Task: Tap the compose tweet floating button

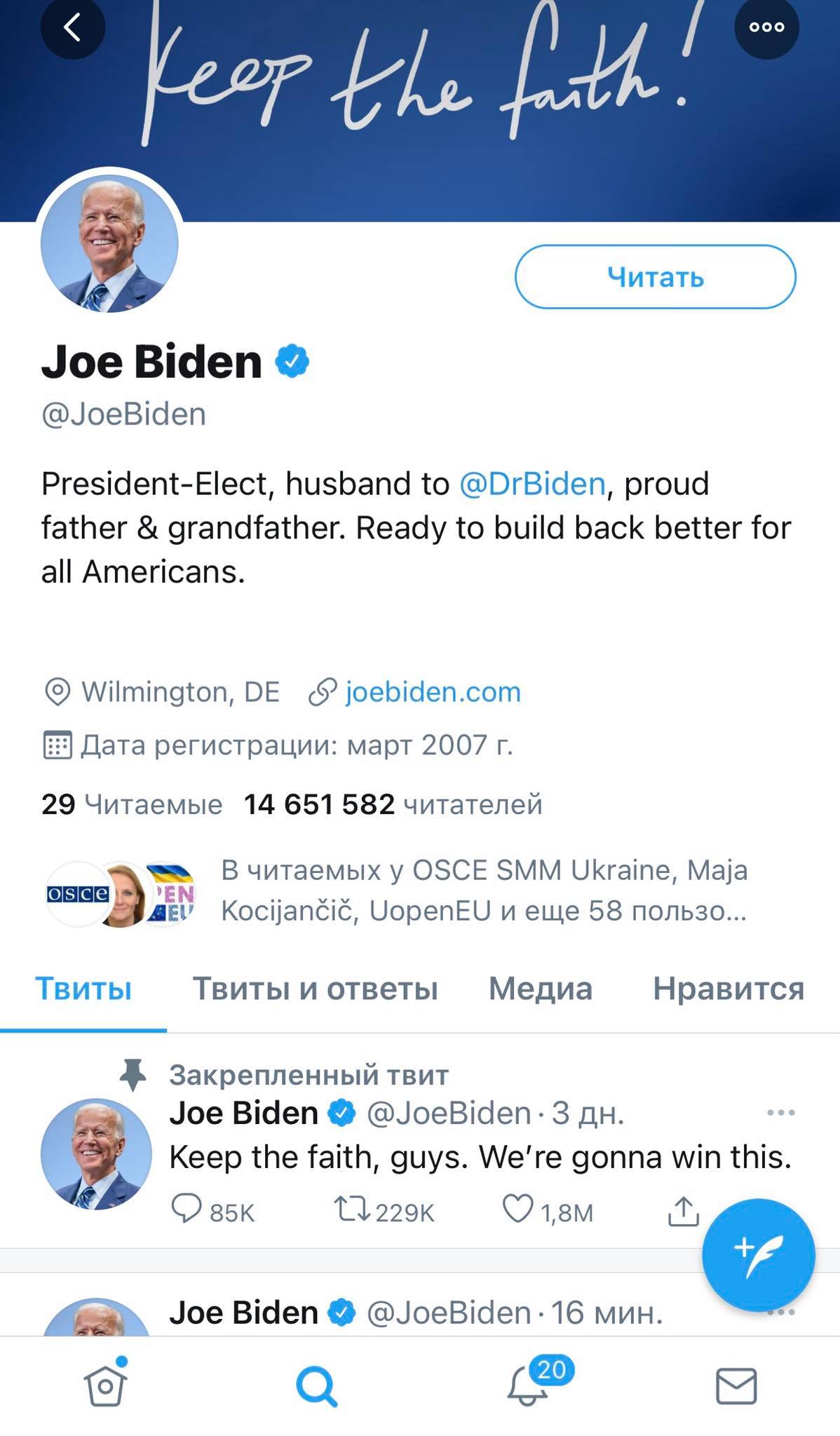Action: tap(758, 1255)
